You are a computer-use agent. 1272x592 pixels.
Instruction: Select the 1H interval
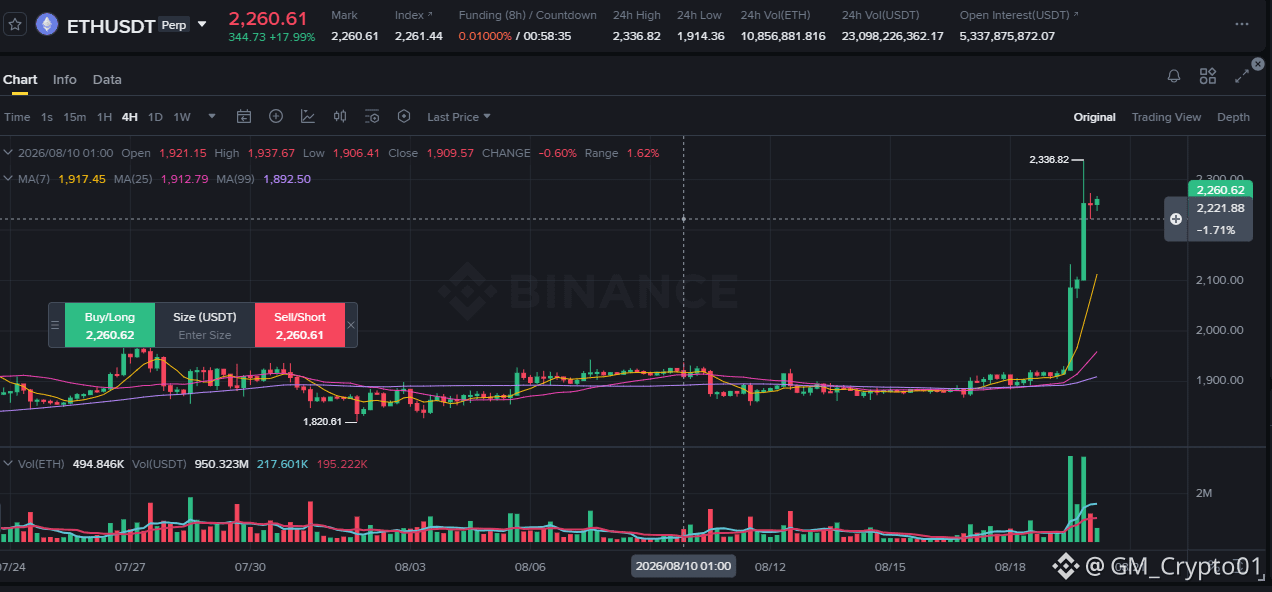(104, 117)
